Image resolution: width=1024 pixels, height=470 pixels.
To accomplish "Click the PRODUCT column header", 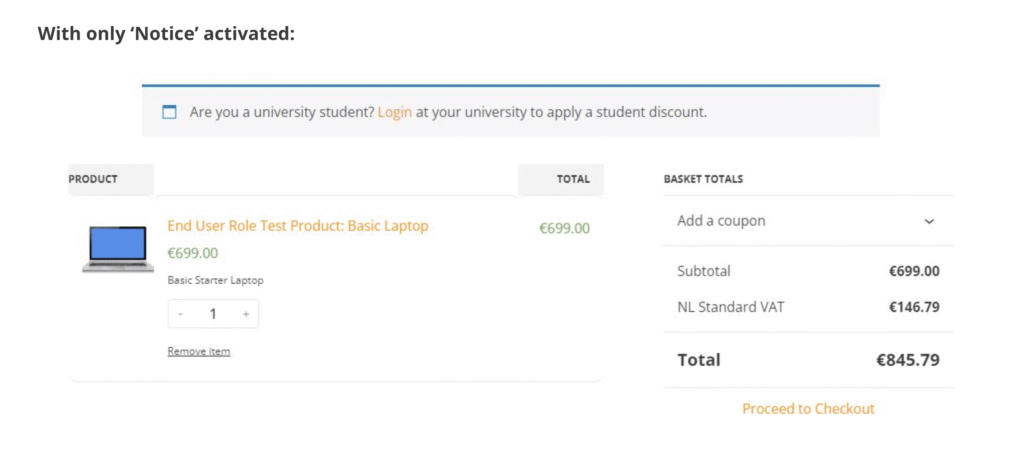I will 93,179.
